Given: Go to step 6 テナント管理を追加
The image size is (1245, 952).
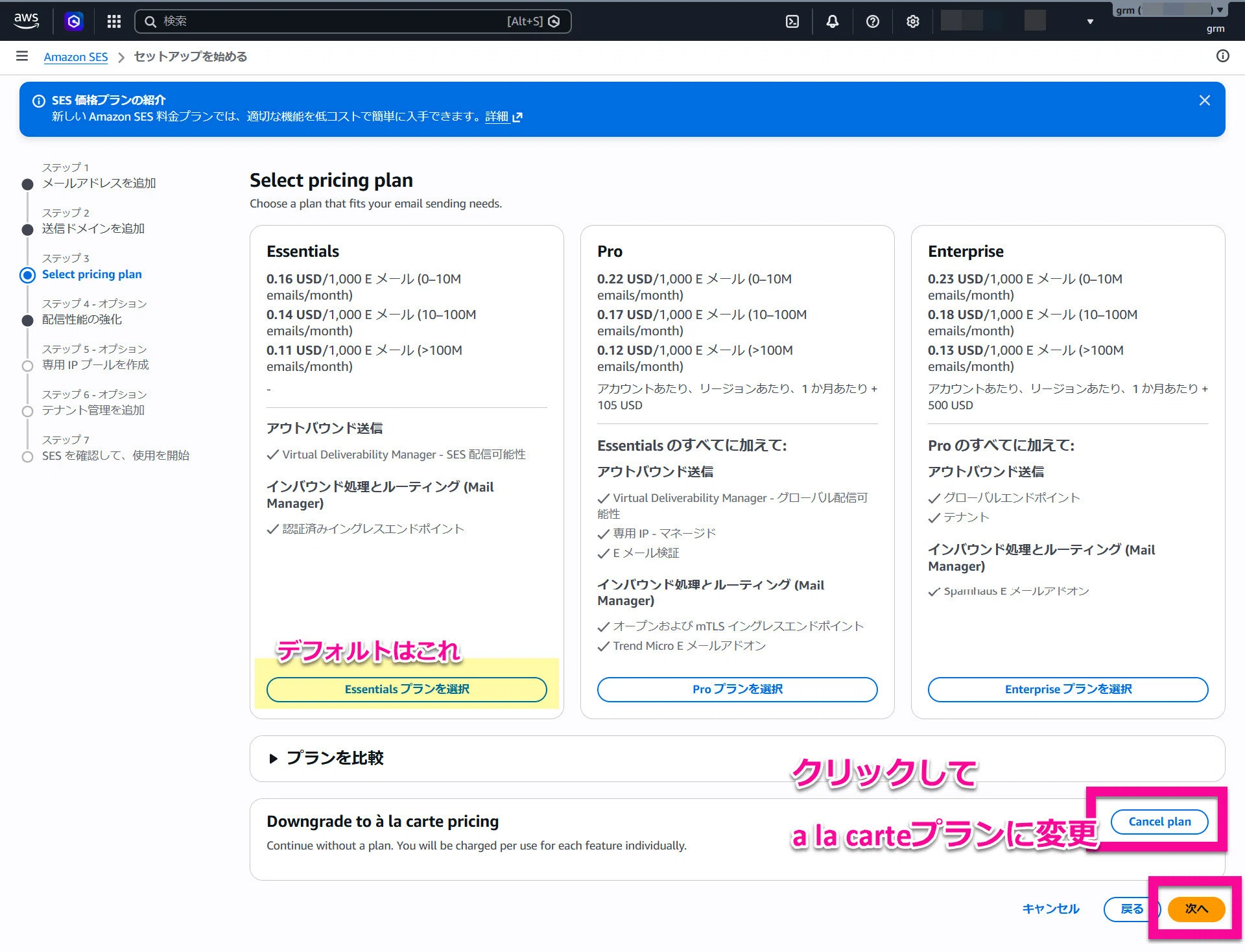Looking at the screenshot, I should (93, 411).
